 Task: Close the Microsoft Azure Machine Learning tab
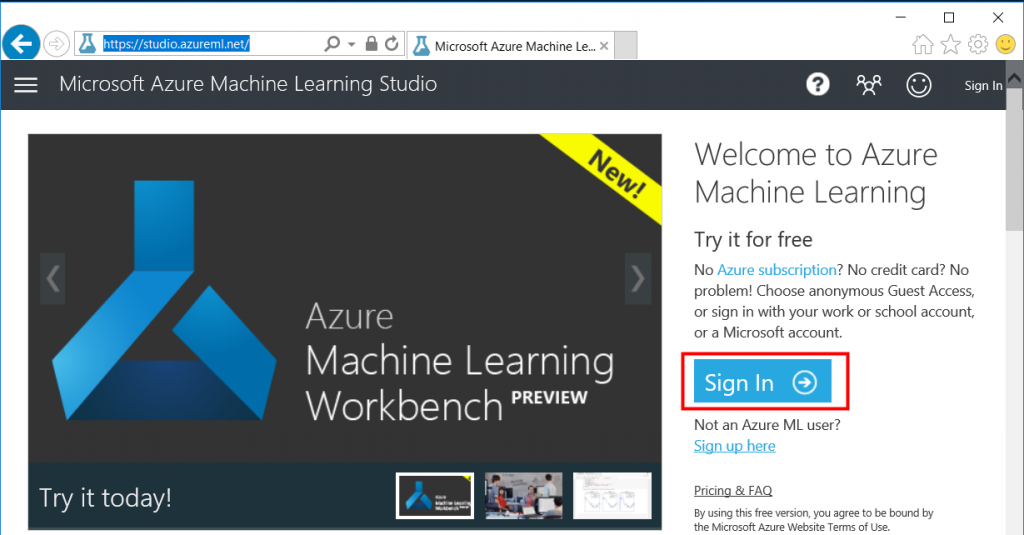click(x=604, y=46)
